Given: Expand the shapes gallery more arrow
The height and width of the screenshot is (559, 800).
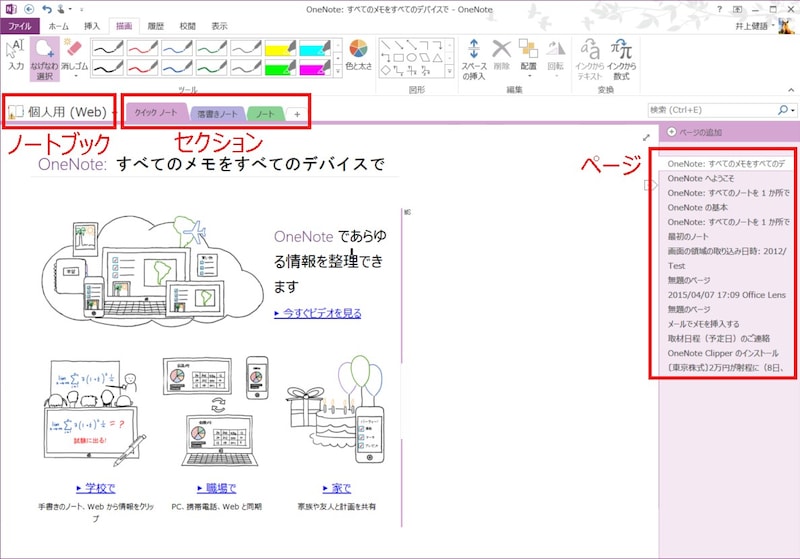Looking at the screenshot, I should pos(449,71).
